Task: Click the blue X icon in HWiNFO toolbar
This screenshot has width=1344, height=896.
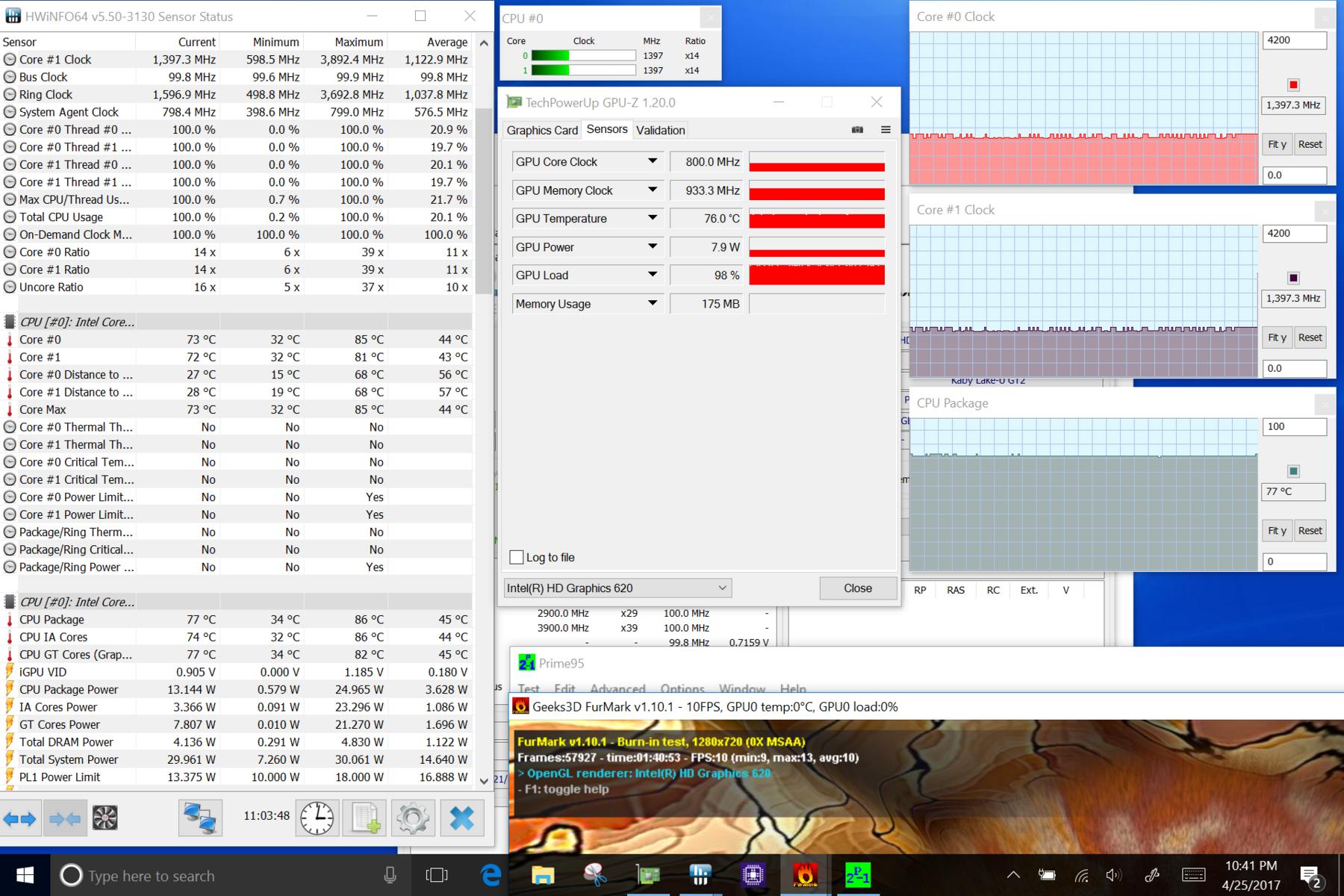Action: [x=462, y=818]
